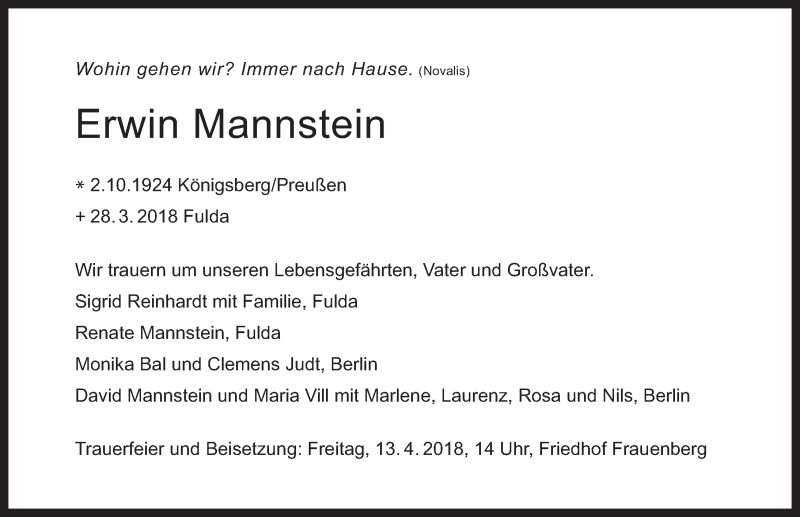Click the word Königsberg/Preußen
800x517 pixels.
[x=262, y=185]
